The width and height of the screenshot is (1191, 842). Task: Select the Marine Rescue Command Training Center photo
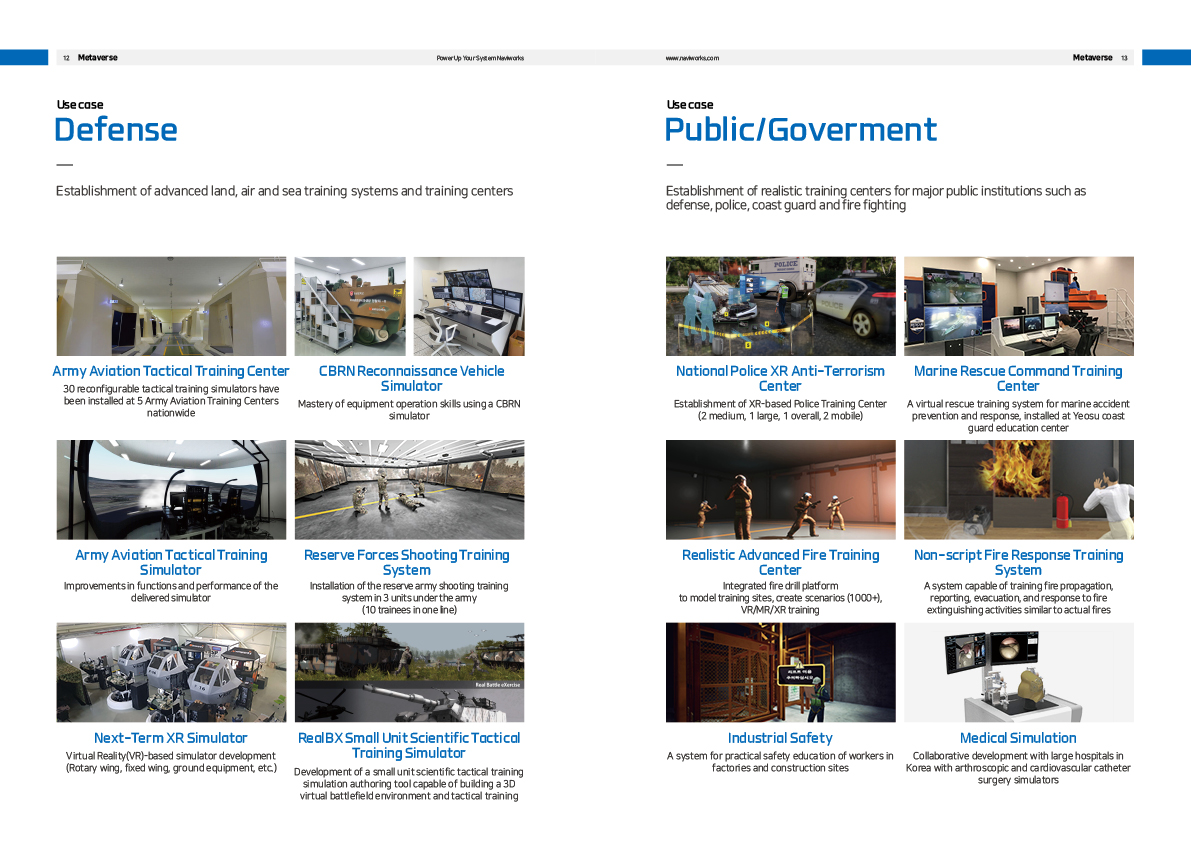pyautogui.click(x=1019, y=306)
